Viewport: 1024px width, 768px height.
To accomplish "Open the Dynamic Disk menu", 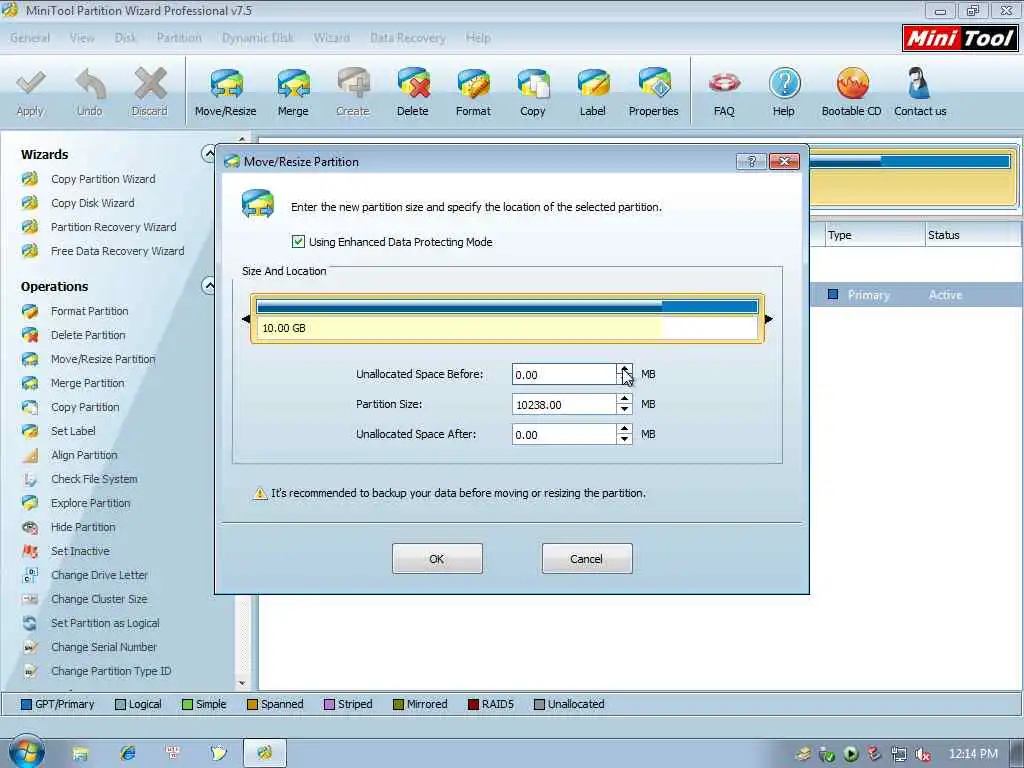I will point(258,38).
